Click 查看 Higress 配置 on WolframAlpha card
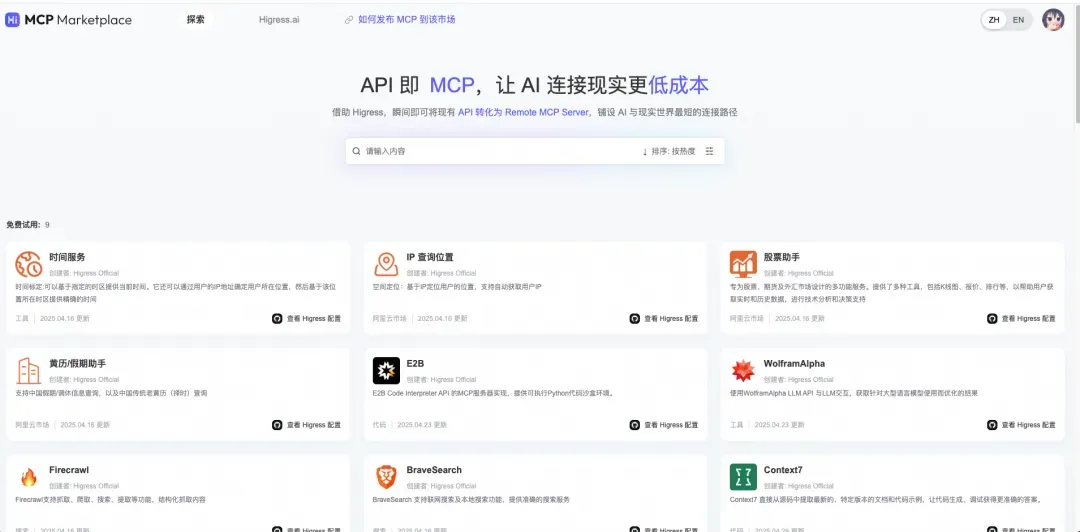This screenshot has width=1080, height=532. pos(1028,425)
